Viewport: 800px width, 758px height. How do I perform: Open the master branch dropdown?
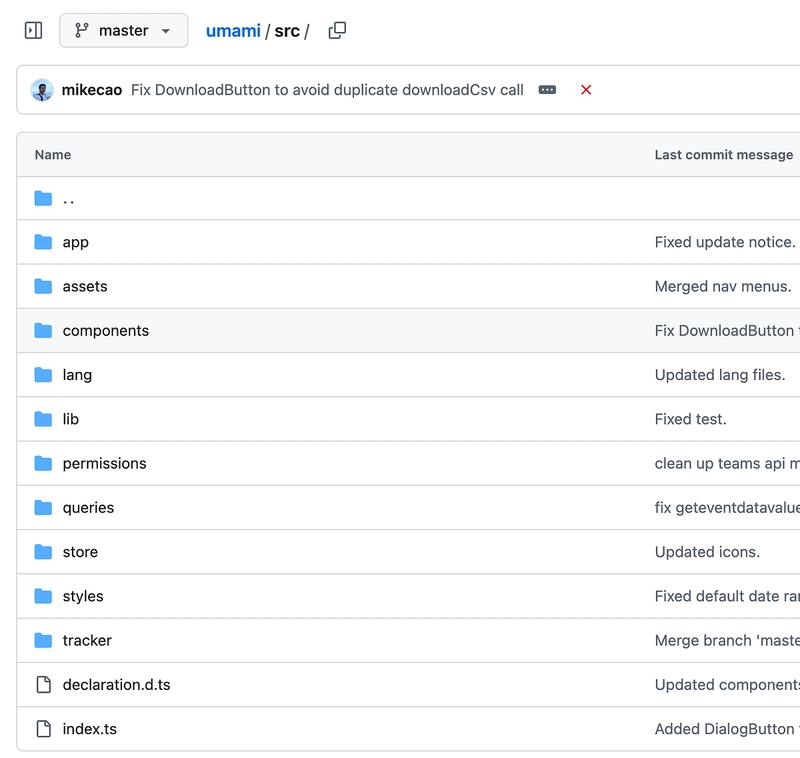(x=123, y=31)
